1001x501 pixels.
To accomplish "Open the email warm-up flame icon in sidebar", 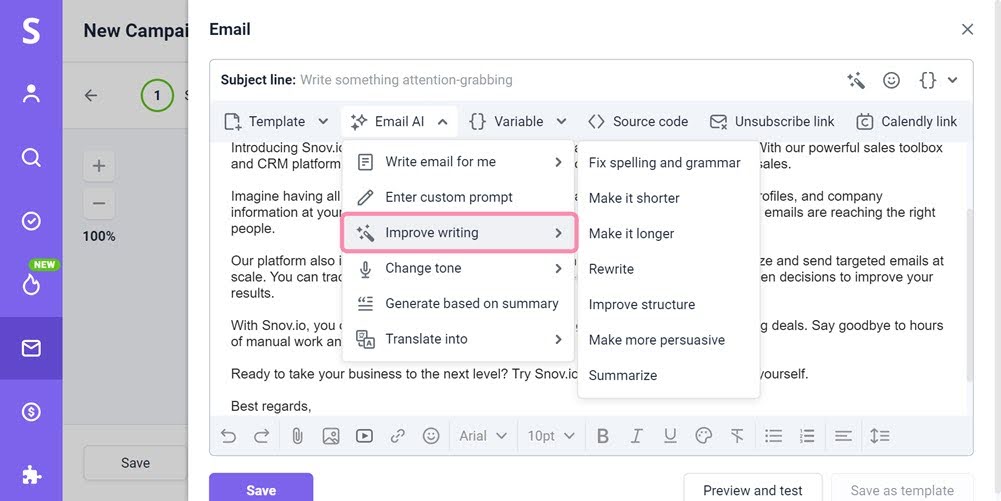I will click(x=31, y=284).
